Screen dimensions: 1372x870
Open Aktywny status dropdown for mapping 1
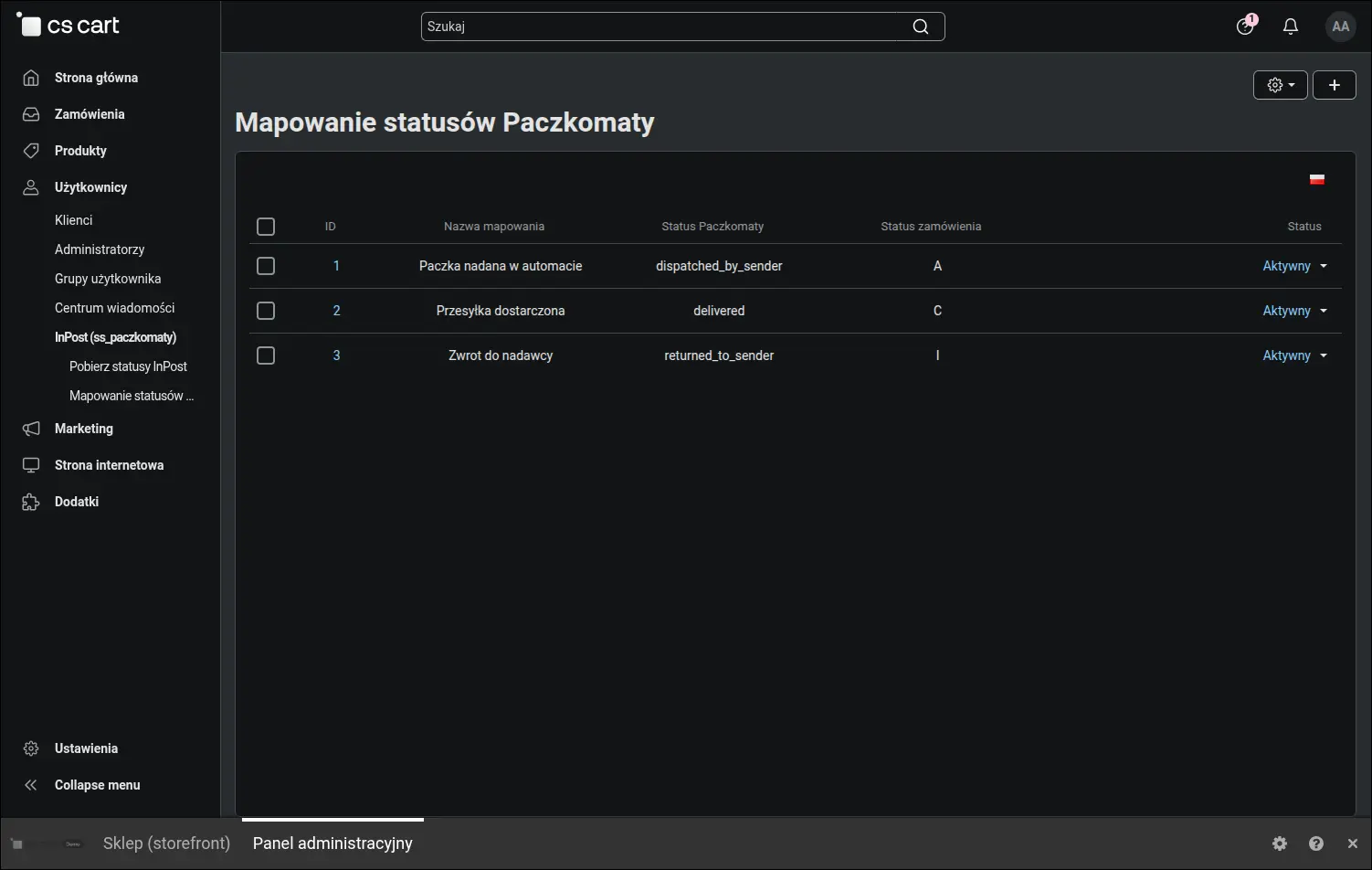(1295, 266)
